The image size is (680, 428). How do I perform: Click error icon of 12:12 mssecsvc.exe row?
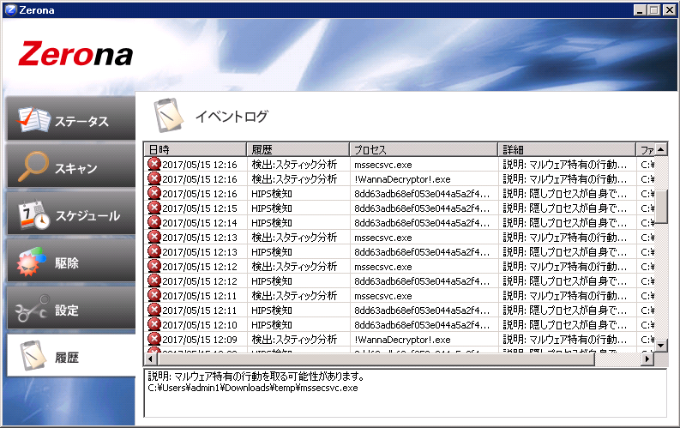tap(154, 266)
